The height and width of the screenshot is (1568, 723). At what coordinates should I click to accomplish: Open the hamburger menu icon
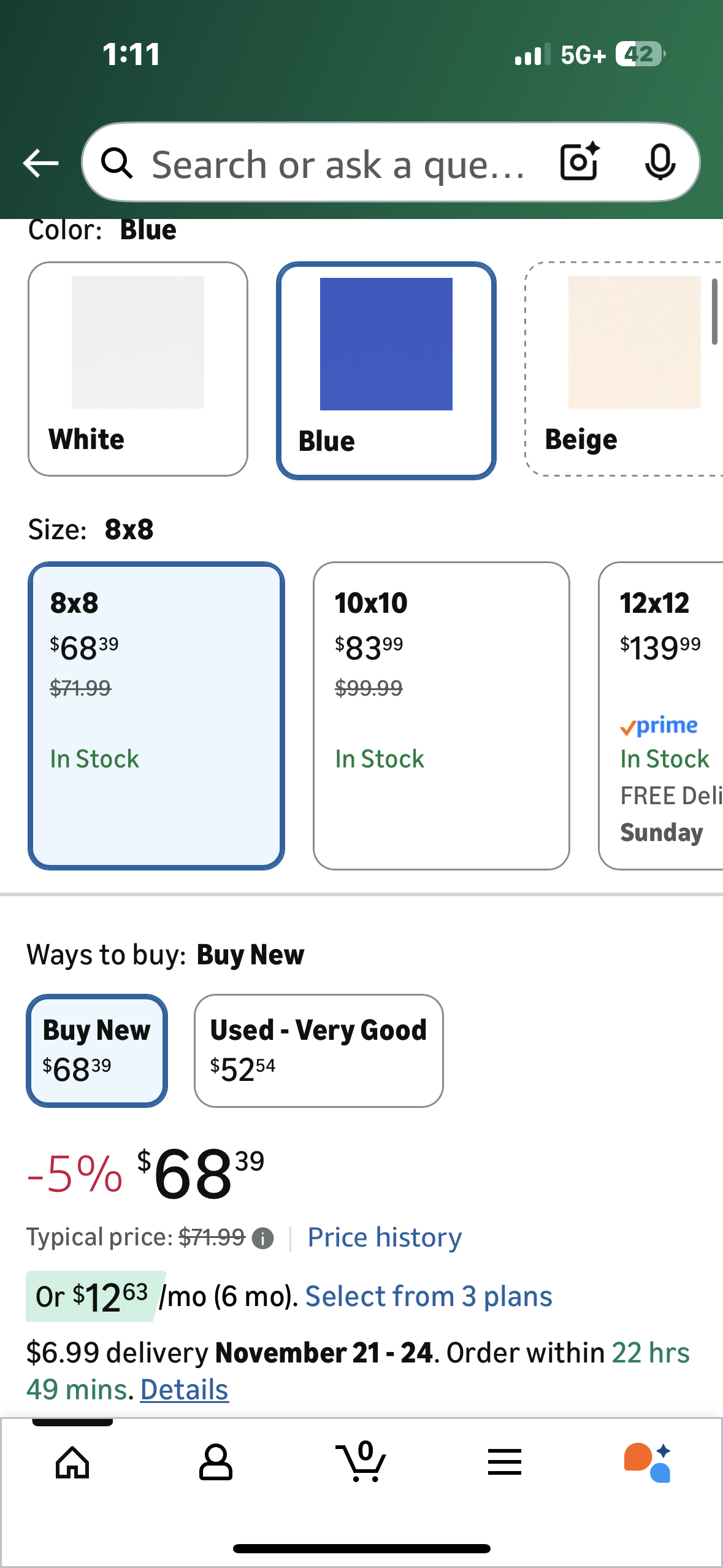point(505,1463)
